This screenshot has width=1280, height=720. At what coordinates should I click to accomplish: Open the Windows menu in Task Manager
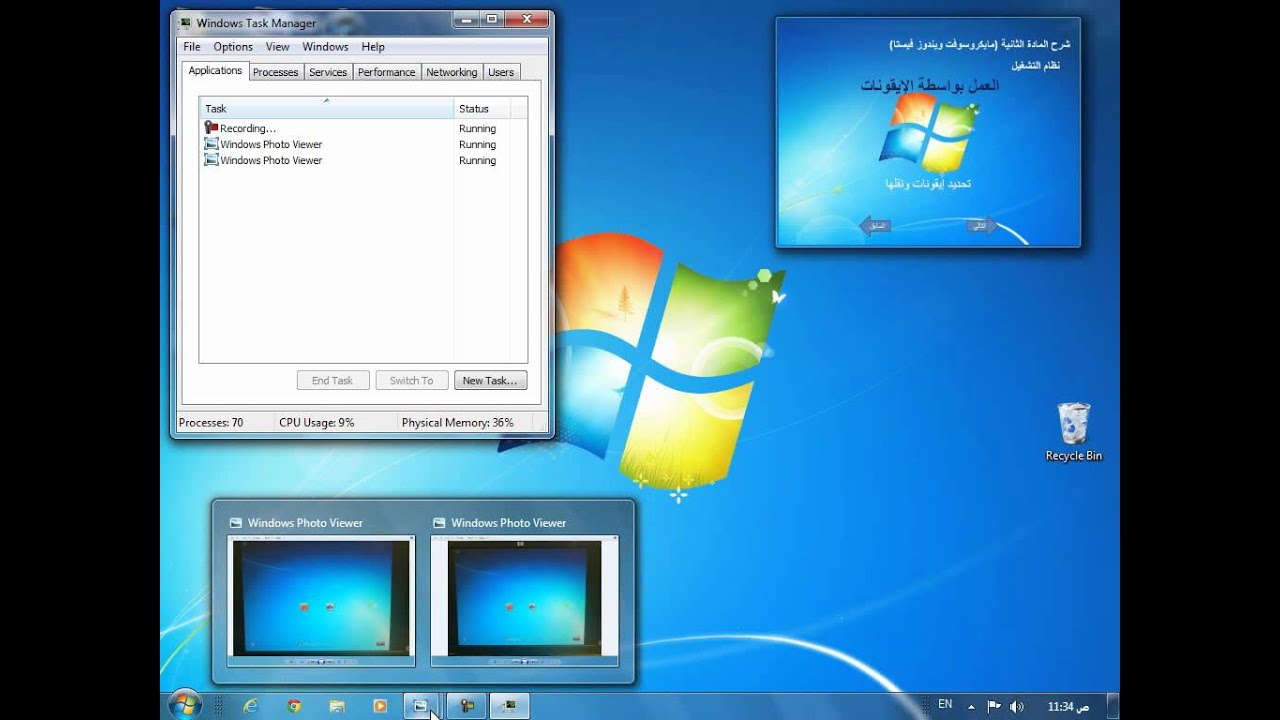tap(325, 47)
